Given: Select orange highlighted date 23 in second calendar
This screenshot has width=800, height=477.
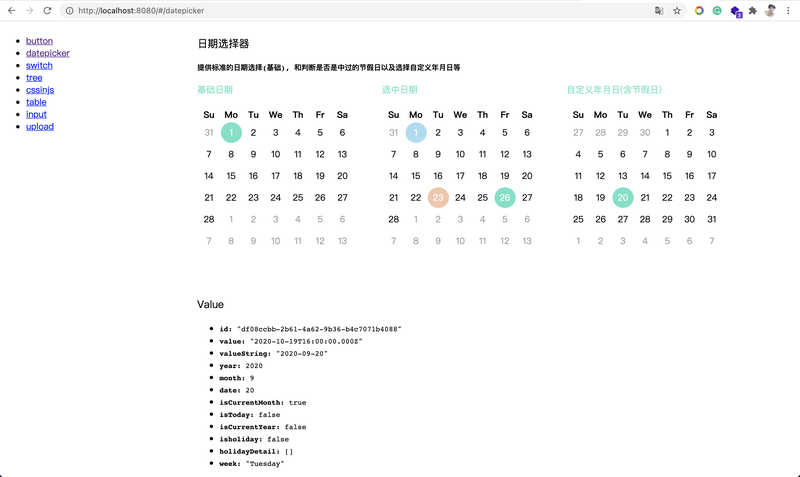Looking at the screenshot, I should (x=438, y=197).
